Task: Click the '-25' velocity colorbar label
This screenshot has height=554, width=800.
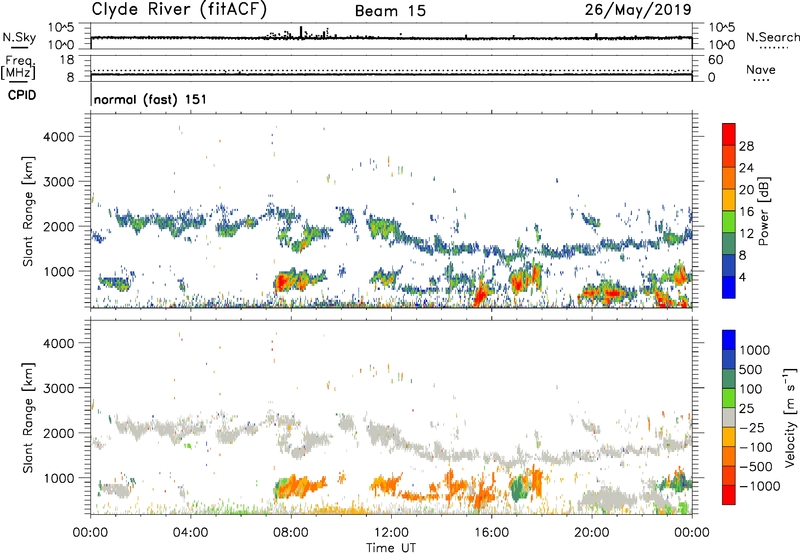Action: pos(752,428)
